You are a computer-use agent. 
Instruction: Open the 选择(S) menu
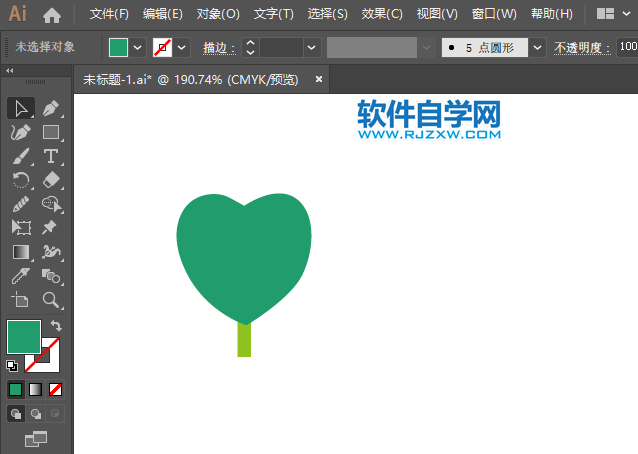[328, 14]
